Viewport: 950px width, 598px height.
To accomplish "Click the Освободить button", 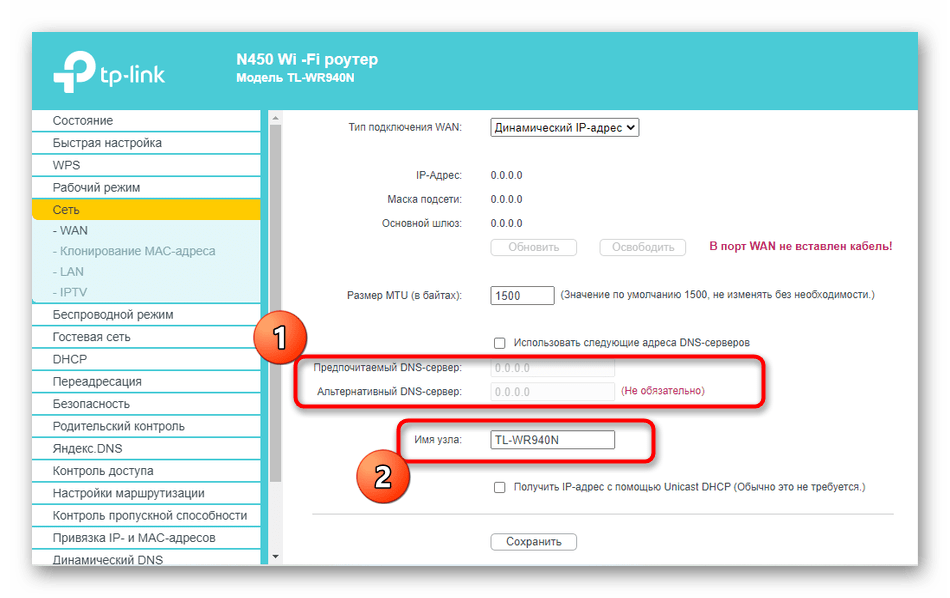I will point(642,247).
